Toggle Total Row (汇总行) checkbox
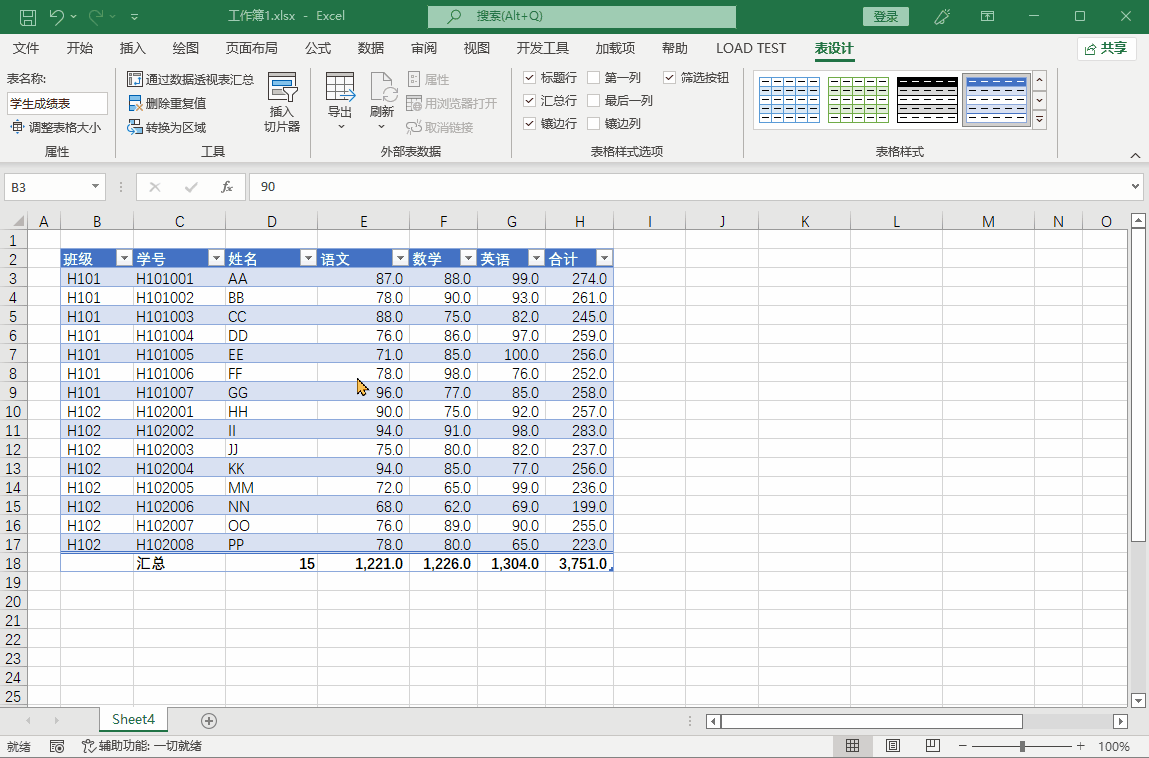The image size is (1149, 758). [530, 100]
